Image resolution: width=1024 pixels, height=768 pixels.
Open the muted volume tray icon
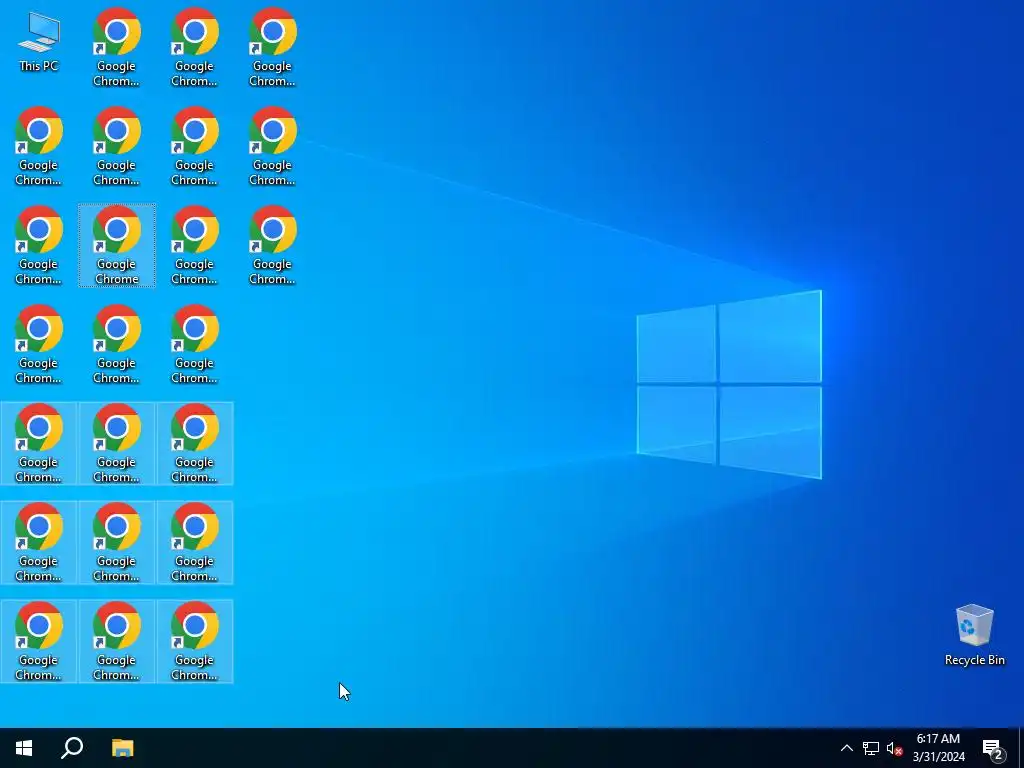coord(894,748)
